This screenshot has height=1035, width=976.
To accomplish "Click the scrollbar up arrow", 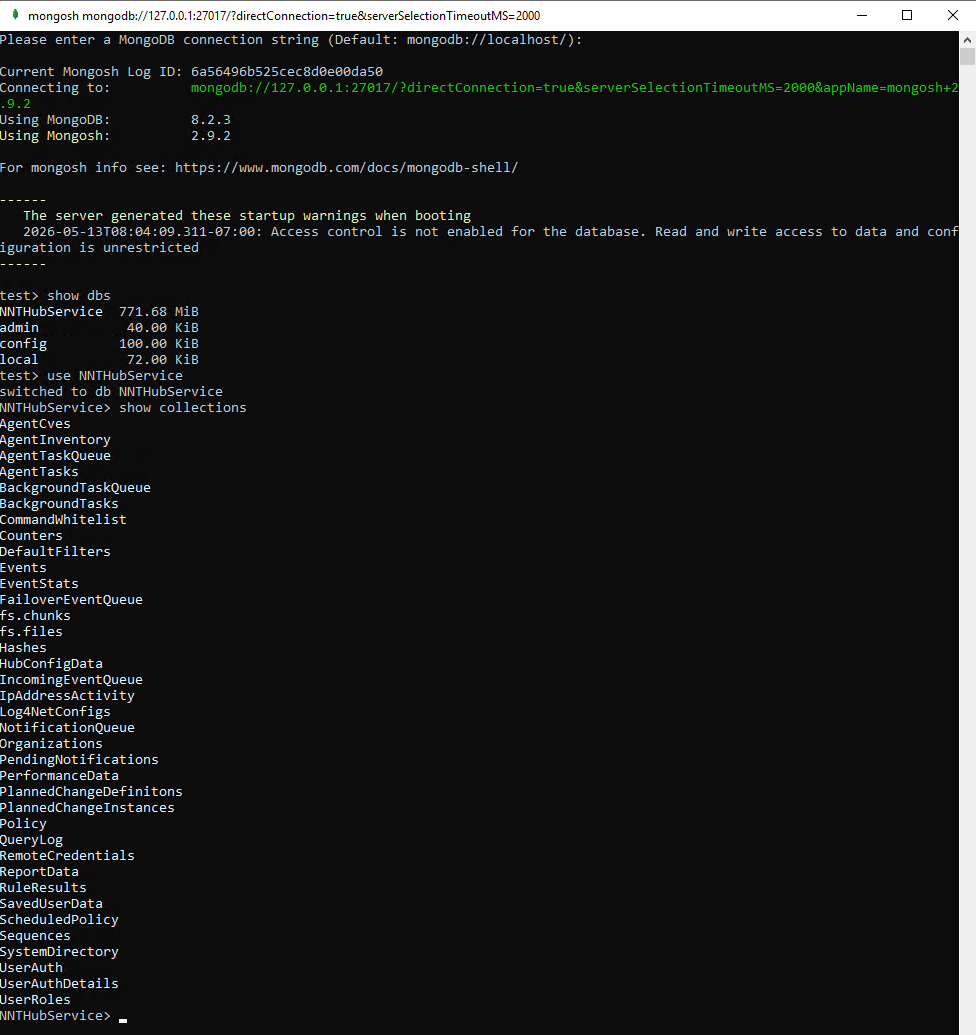I will [x=967, y=40].
